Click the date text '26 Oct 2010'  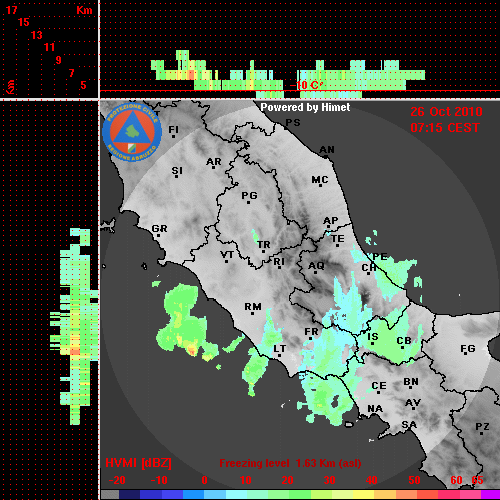click(x=446, y=112)
